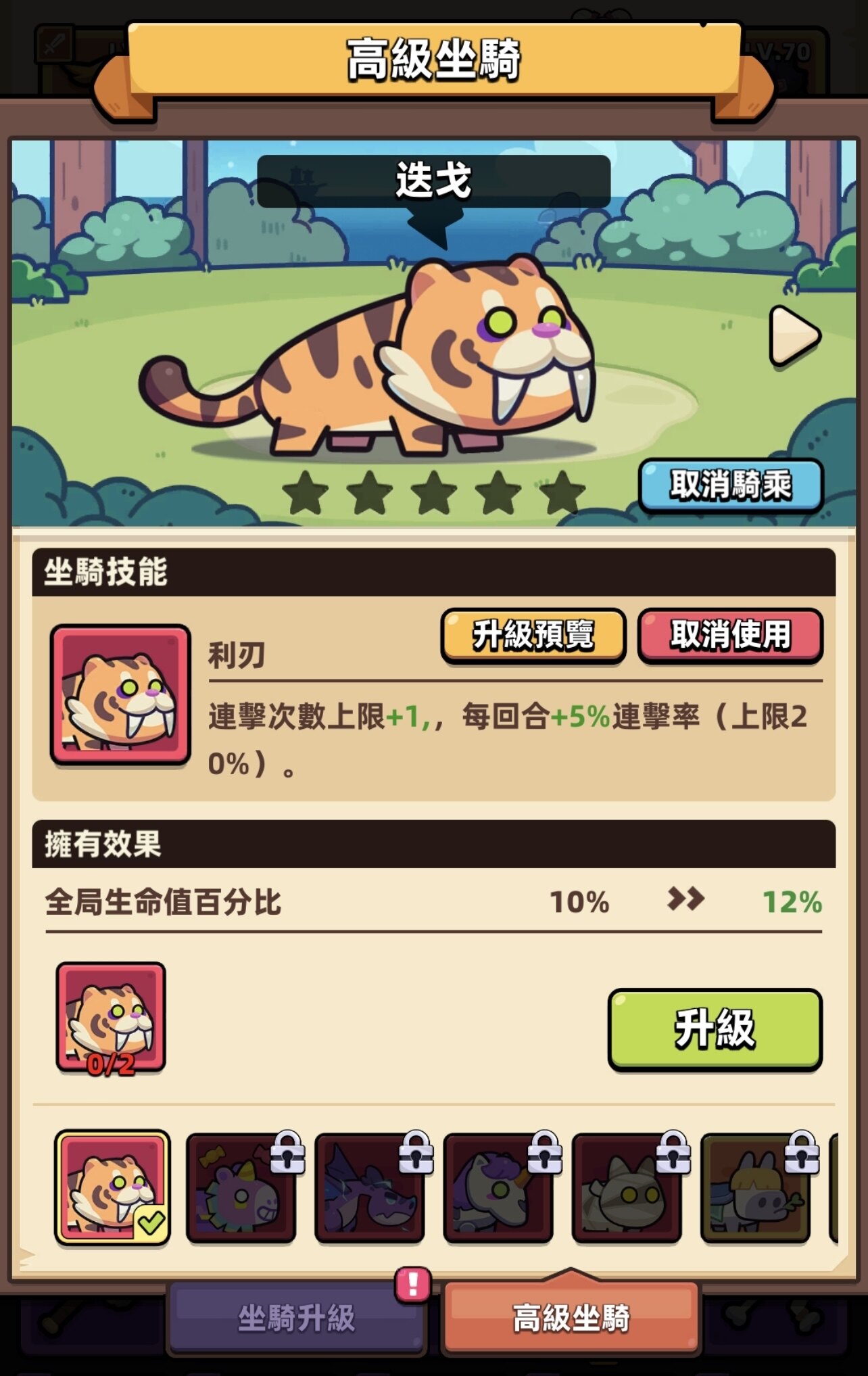The image size is (868, 1376).
Task: Select the checked saber-tooth tiger mount
Action: pyautogui.click(x=112, y=1187)
